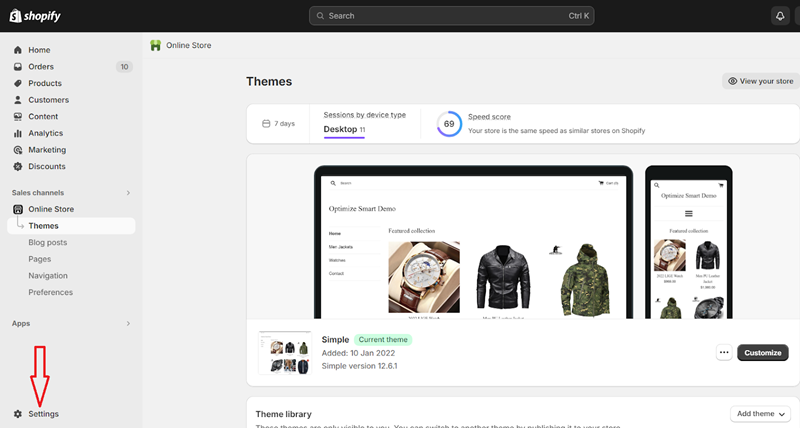Image resolution: width=800 pixels, height=428 pixels.
Task: Click the Home icon in sidebar
Action: coord(18,50)
